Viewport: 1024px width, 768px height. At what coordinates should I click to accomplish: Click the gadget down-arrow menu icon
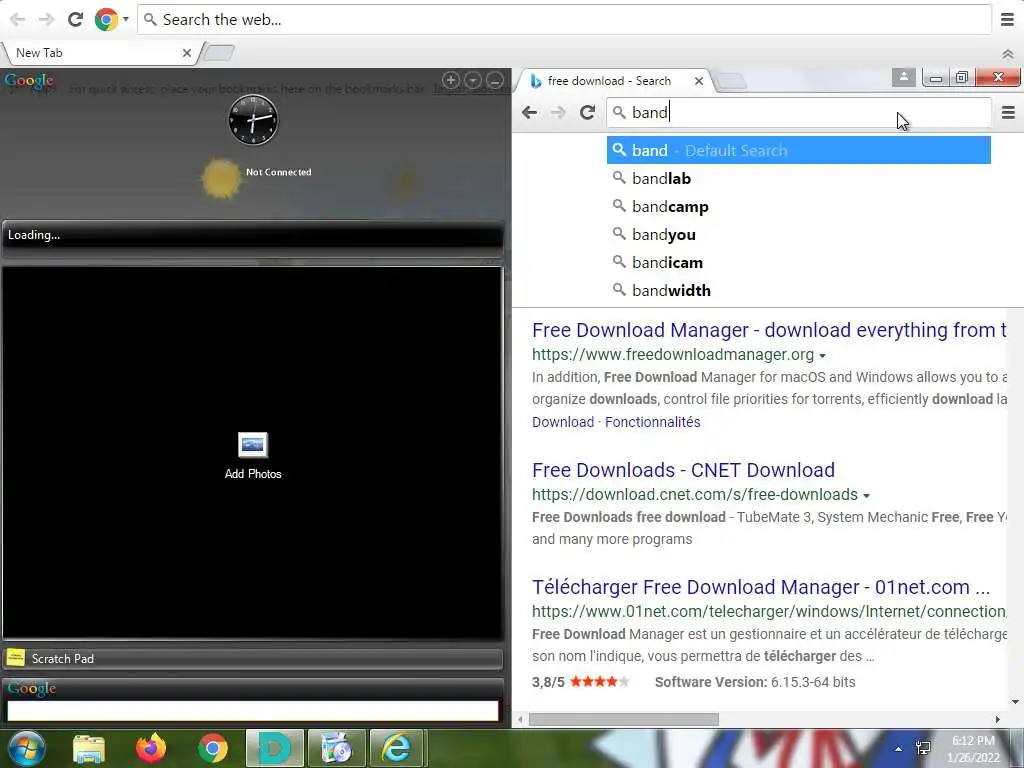pyautogui.click(x=473, y=80)
